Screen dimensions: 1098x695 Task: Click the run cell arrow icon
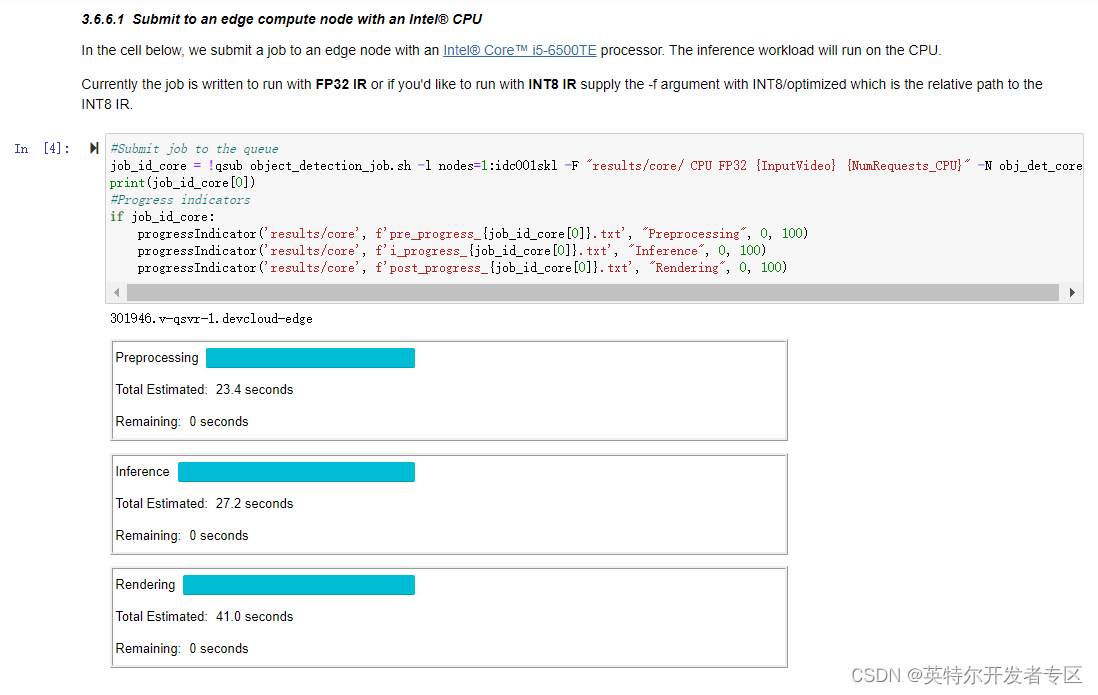[x=93, y=147]
